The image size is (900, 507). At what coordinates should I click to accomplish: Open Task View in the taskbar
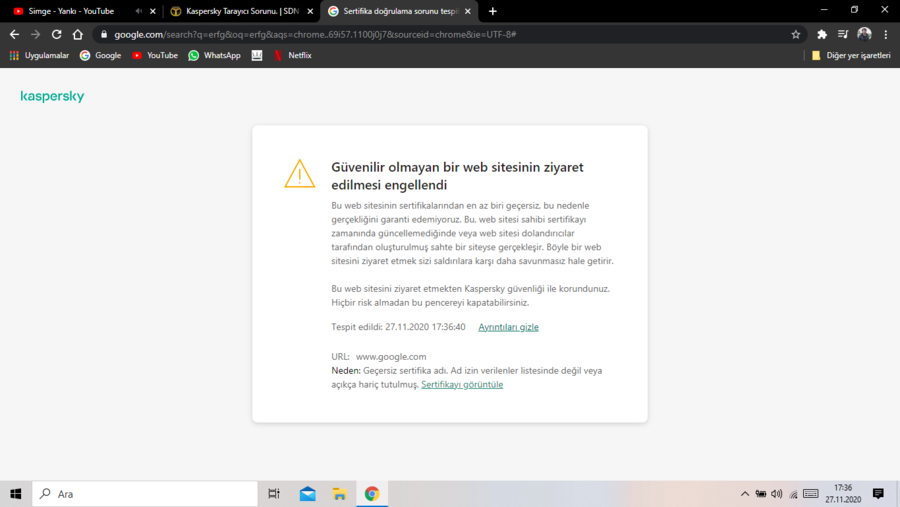[x=274, y=494]
